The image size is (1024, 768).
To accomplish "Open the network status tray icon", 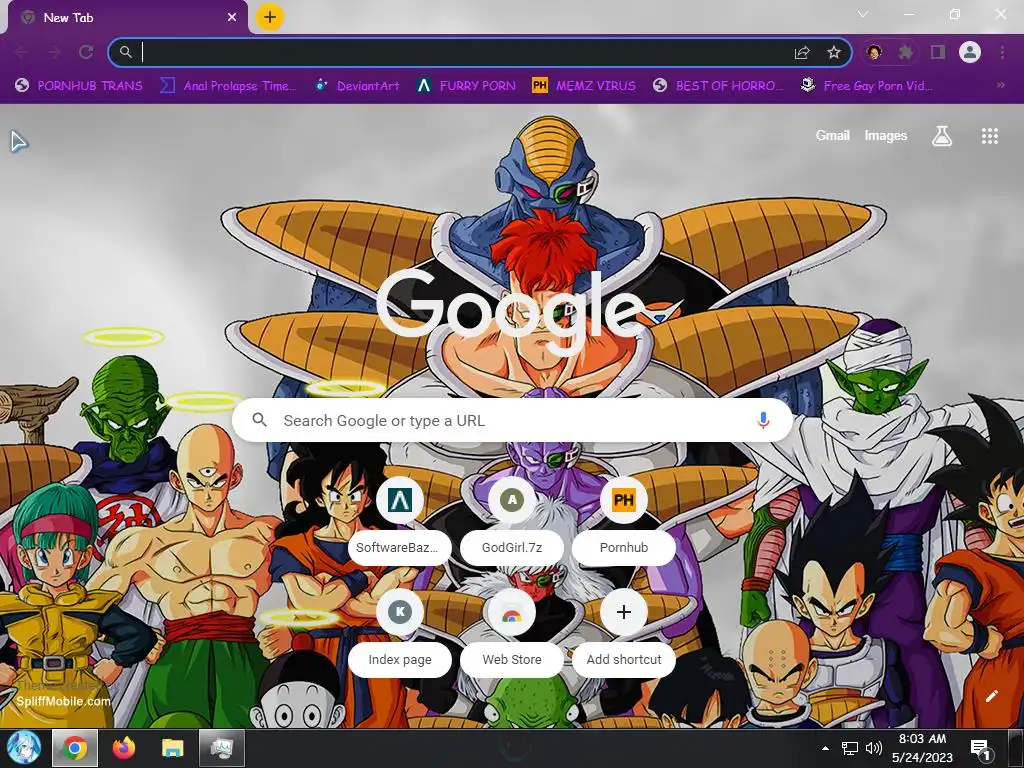I will click(850, 748).
